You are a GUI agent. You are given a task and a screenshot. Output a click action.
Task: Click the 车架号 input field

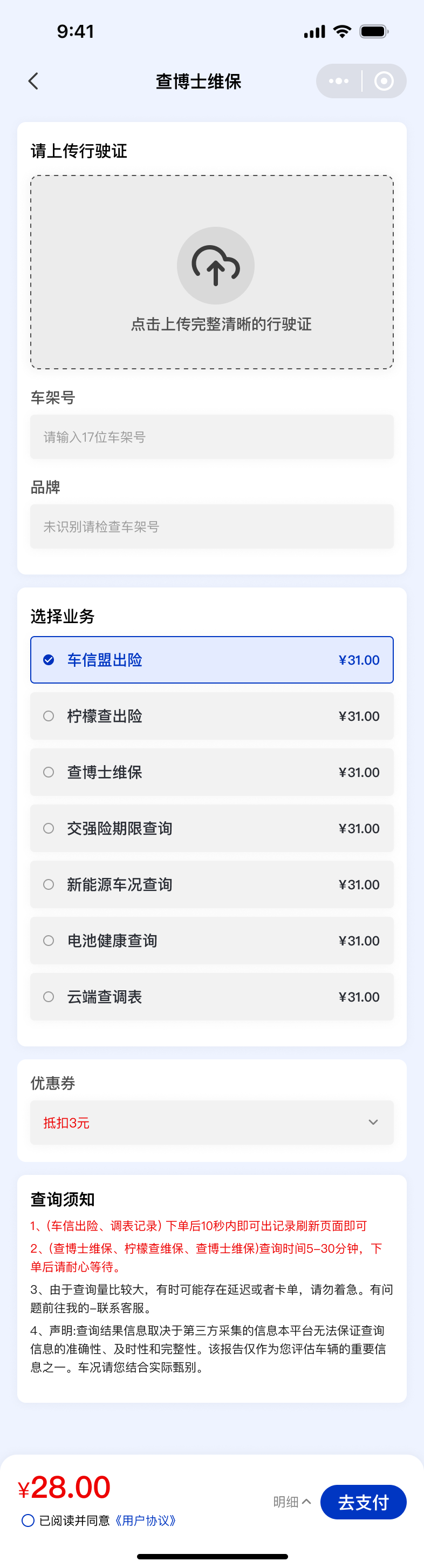211,436
